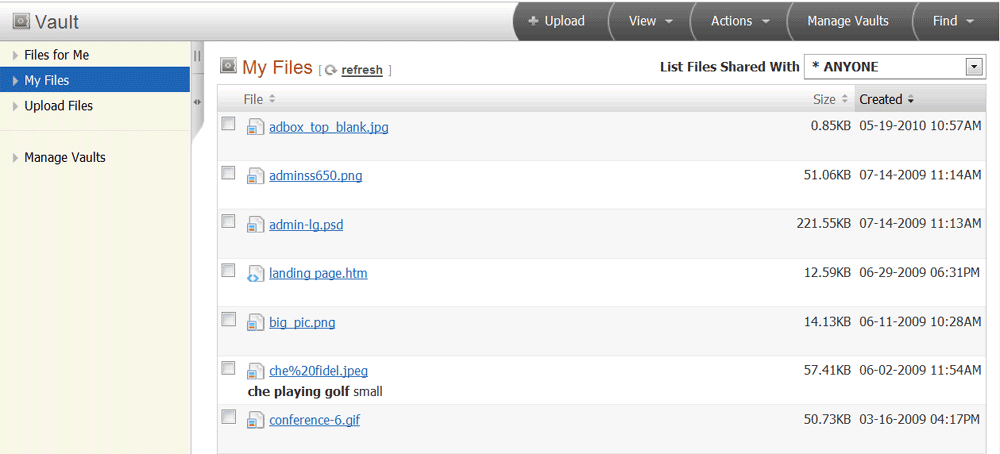1000x454 pixels.
Task: Toggle checkbox for conference-6.gif
Action: coord(228,417)
